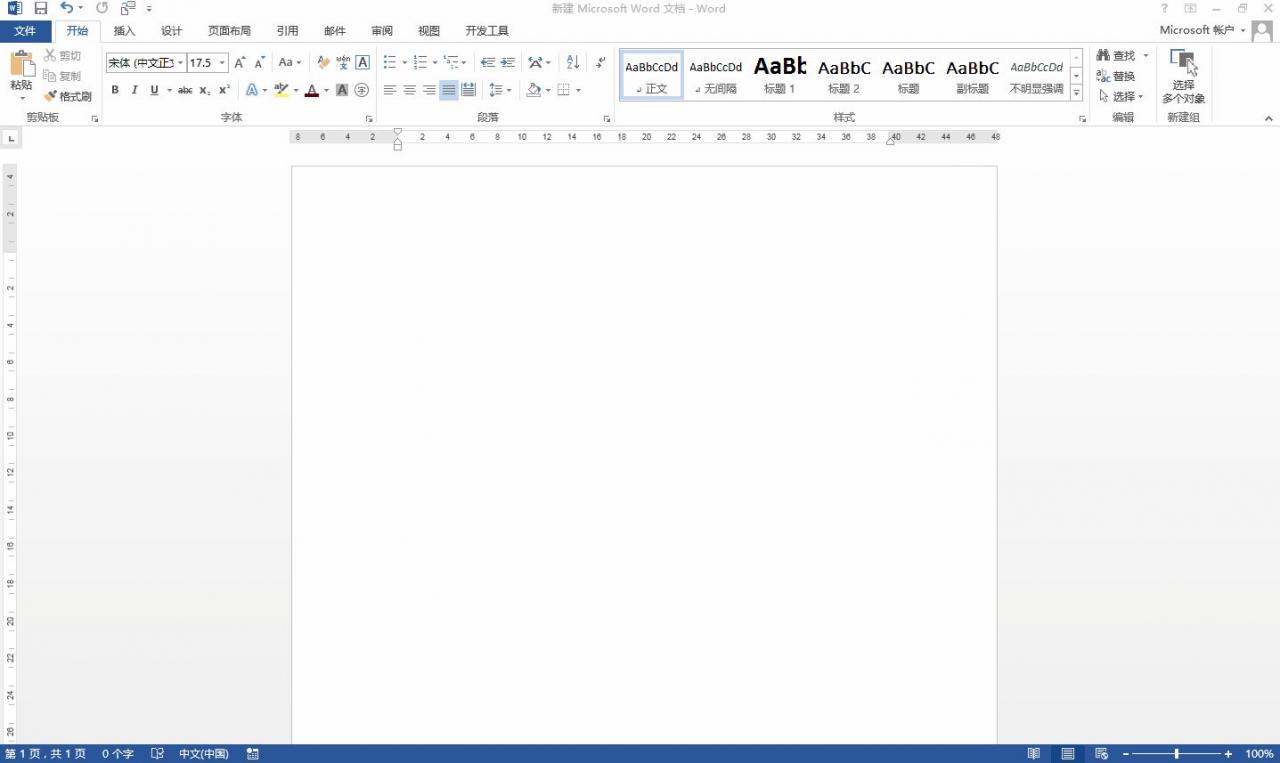This screenshot has width=1280, height=763.
Task: Click the Format Painter (格式刷) brush
Action: click(68, 97)
